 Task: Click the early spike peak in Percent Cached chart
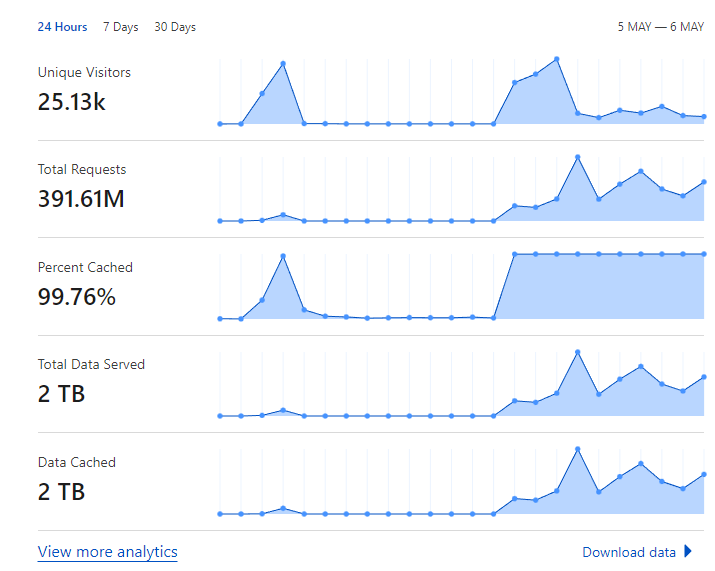coord(283,256)
